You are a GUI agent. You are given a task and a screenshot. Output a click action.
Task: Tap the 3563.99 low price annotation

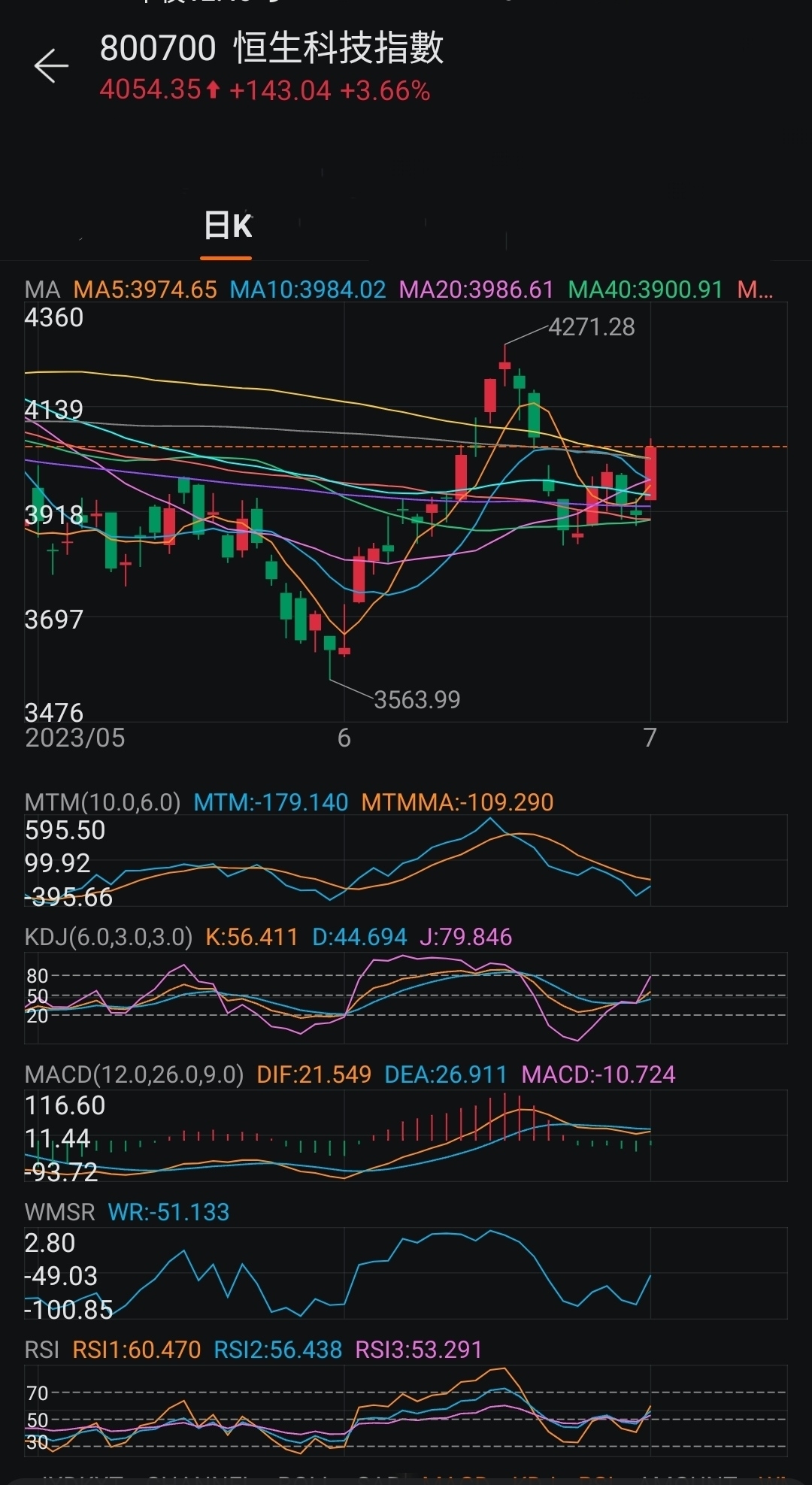417,700
